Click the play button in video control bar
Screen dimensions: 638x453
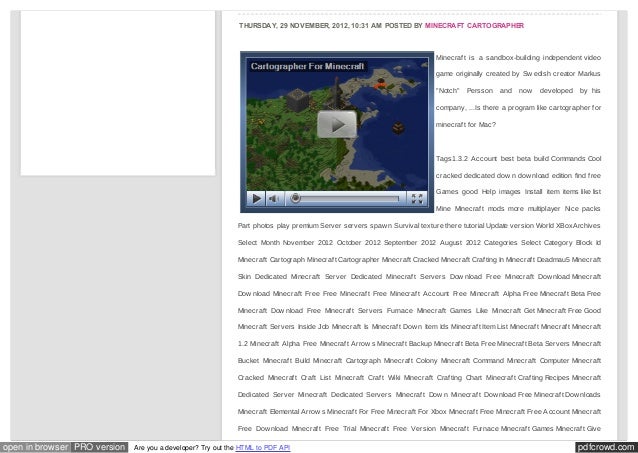point(256,199)
